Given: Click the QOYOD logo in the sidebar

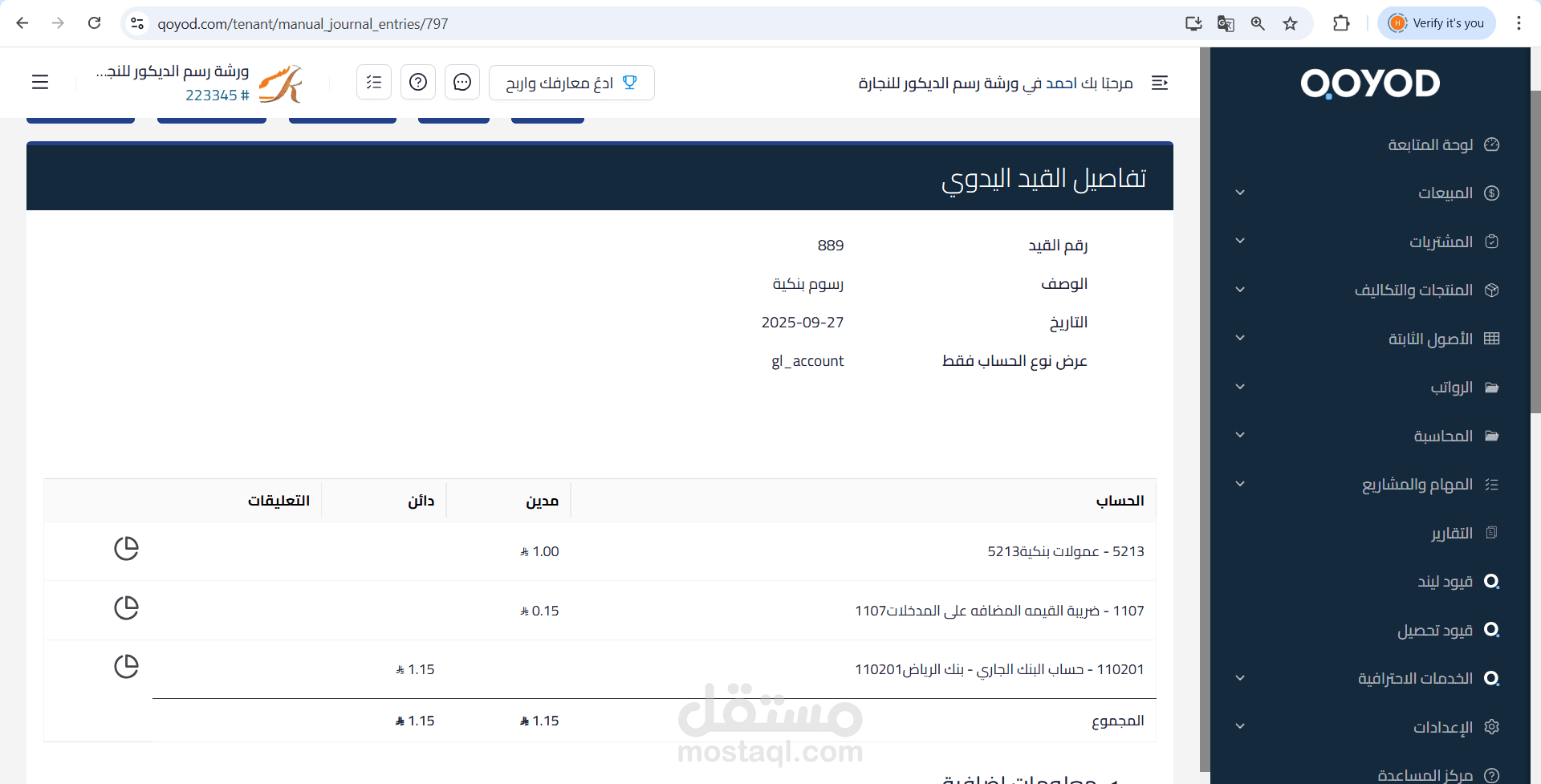Looking at the screenshot, I should (x=1371, y=83).
